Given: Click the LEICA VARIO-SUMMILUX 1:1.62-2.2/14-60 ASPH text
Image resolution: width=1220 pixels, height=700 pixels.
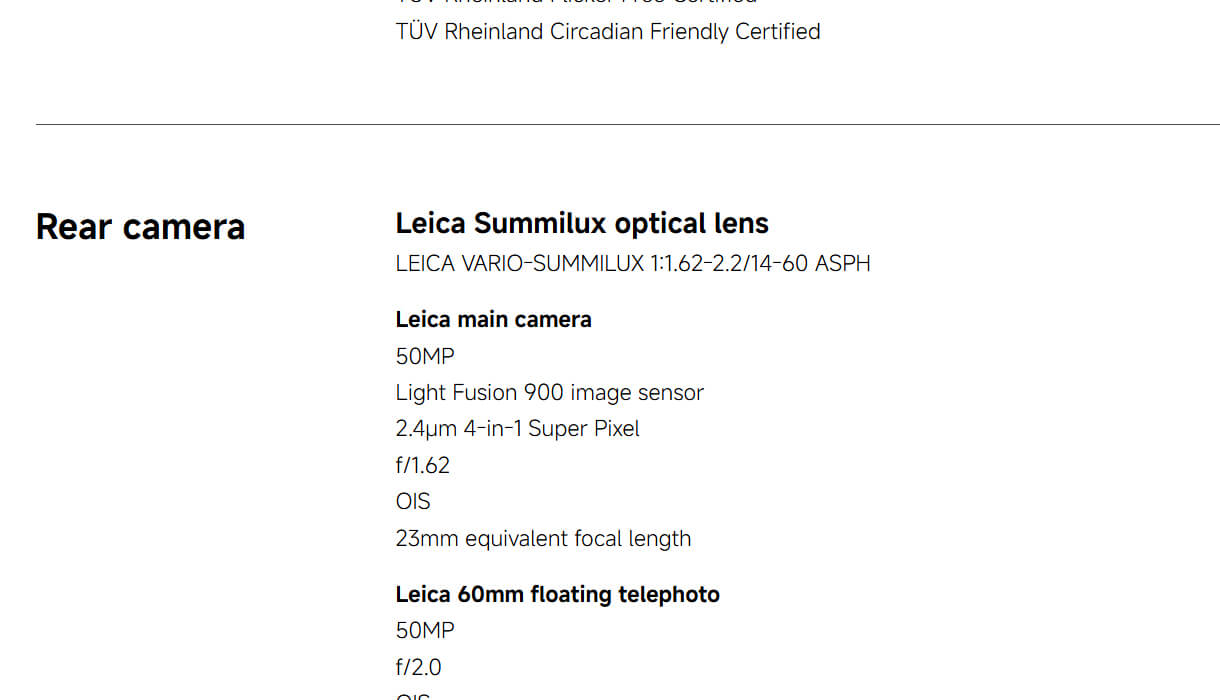Looking at the screenshot, I should [x=632, y=264].
